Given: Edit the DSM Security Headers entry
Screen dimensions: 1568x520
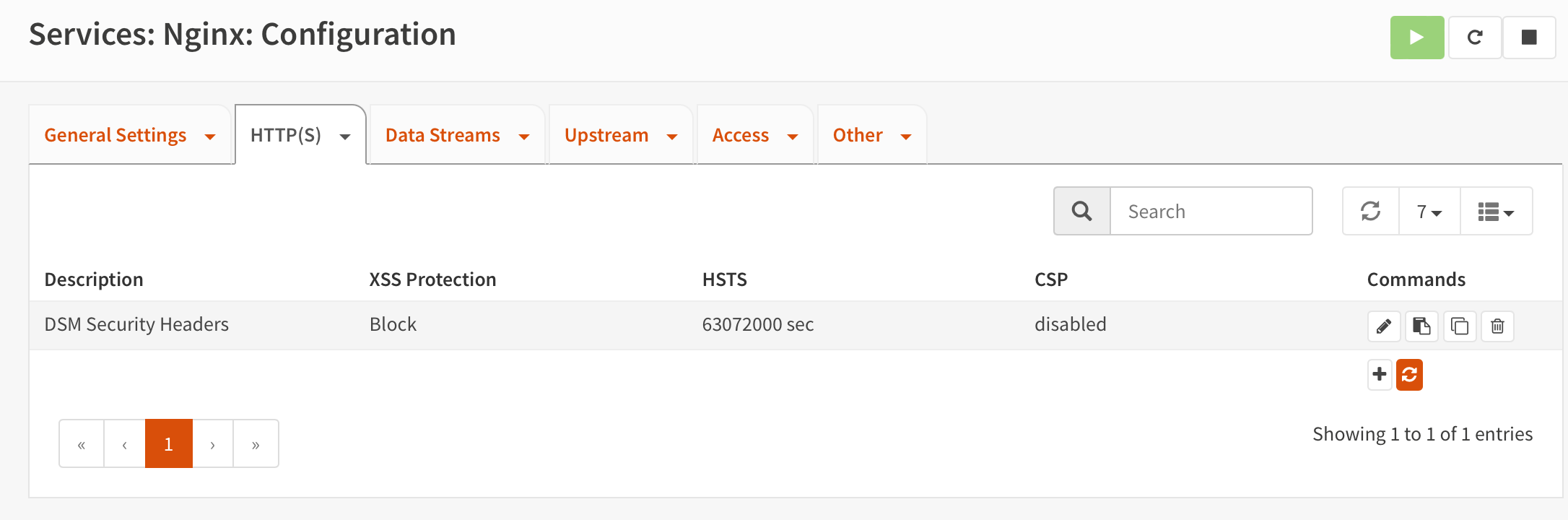Looking at the screenshot, I should [1383, 326].
